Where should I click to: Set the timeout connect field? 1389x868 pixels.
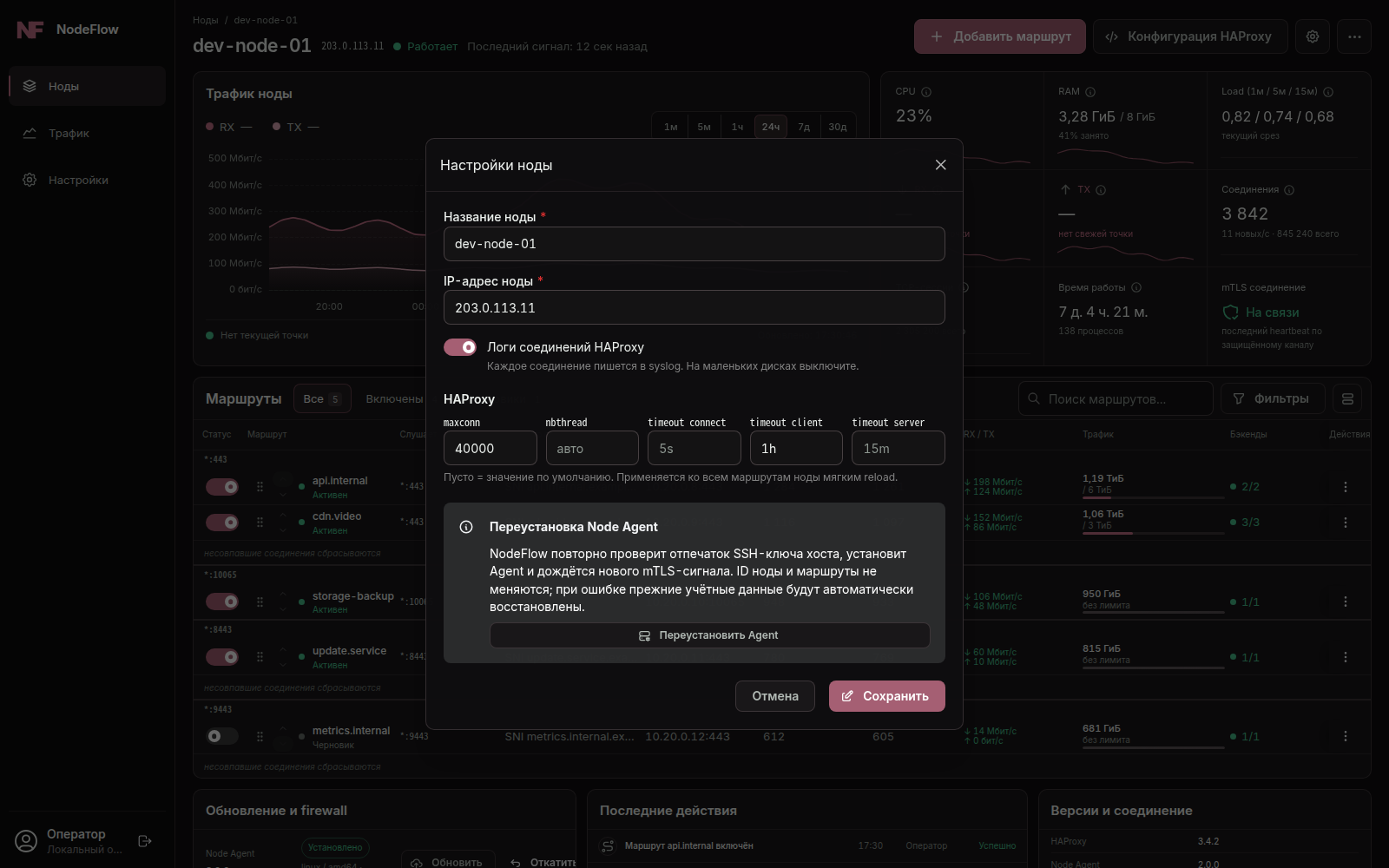click(x=694, y=448)
